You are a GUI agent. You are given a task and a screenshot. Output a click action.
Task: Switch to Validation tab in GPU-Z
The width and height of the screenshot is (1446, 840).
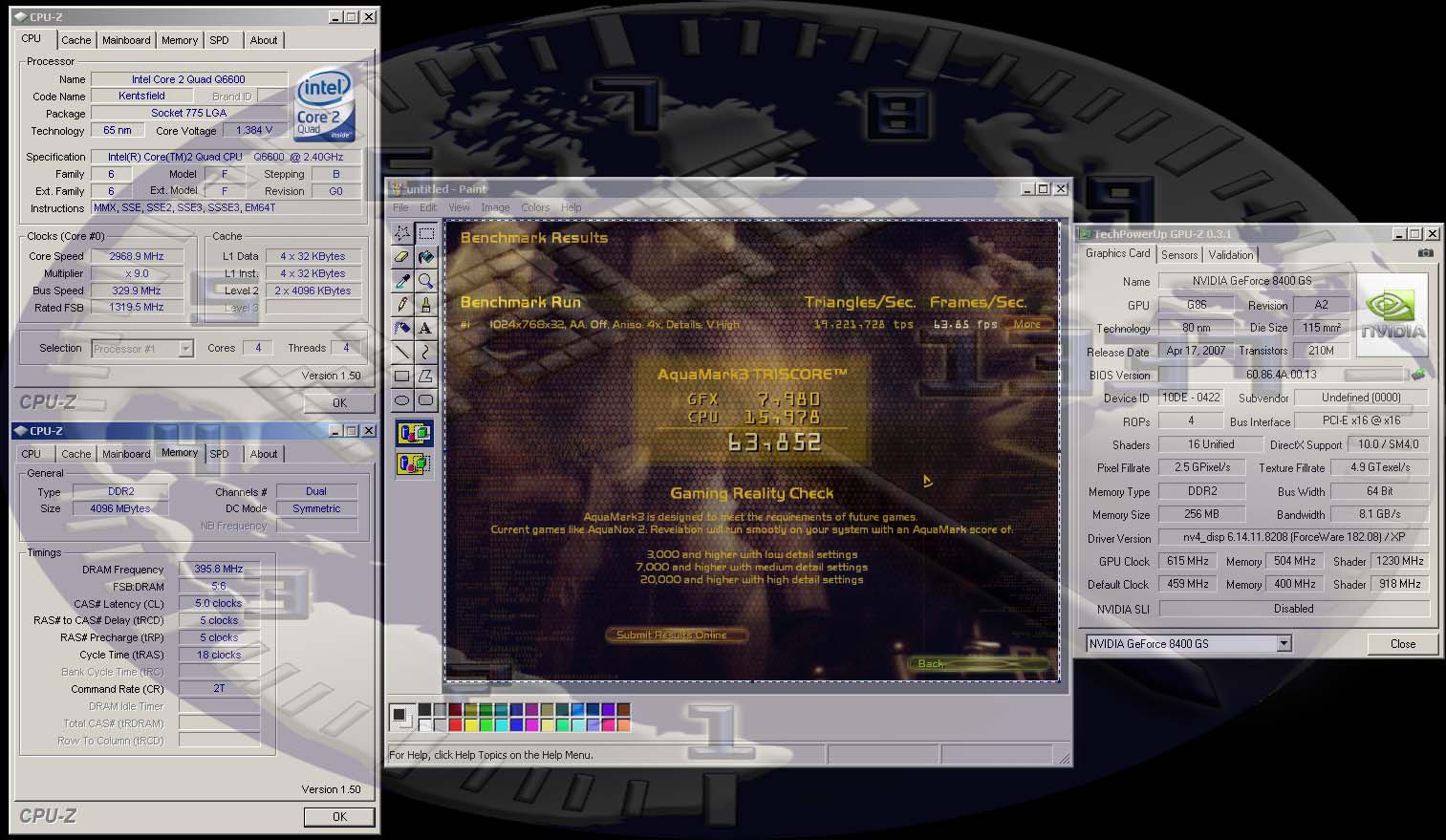tap(1231, 255)
